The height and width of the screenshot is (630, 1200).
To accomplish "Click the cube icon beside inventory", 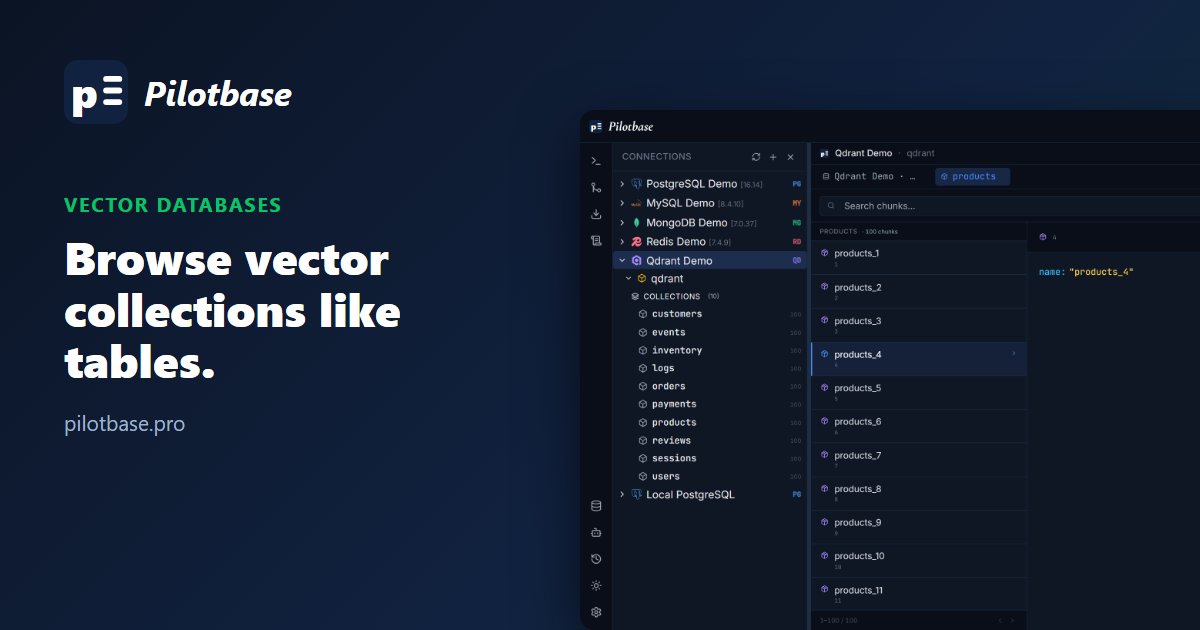I will pyautogui.click(x=643, y=350).
